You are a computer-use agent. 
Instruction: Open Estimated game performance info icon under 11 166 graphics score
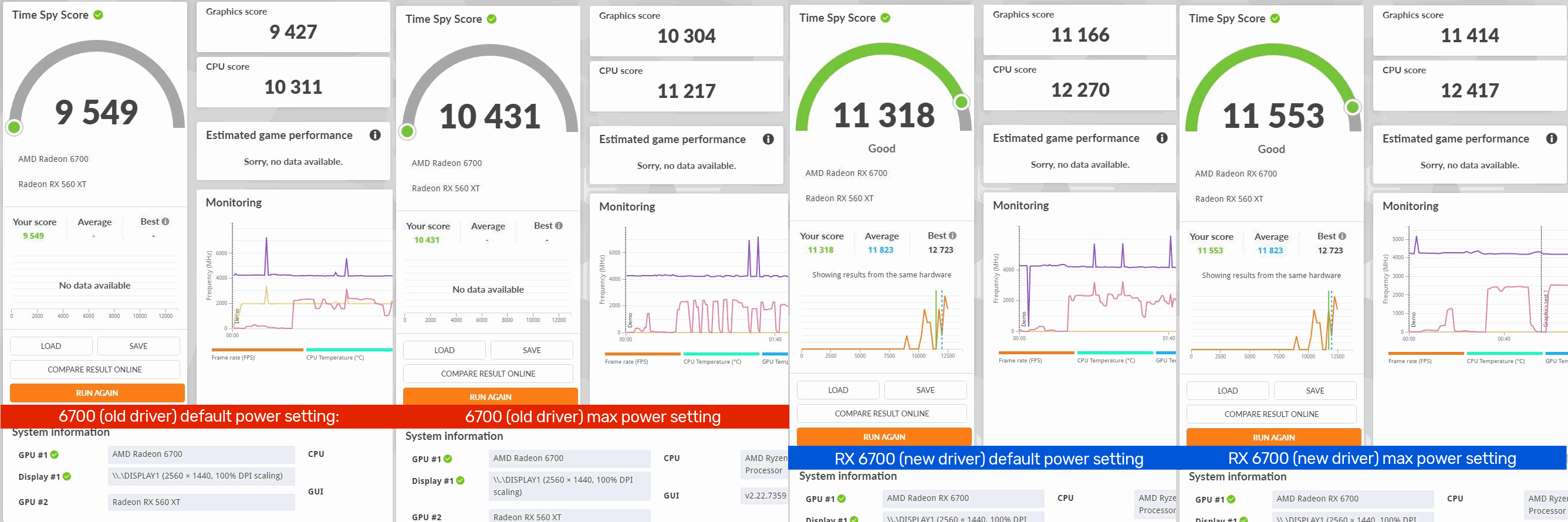(x=1162, y=138)
